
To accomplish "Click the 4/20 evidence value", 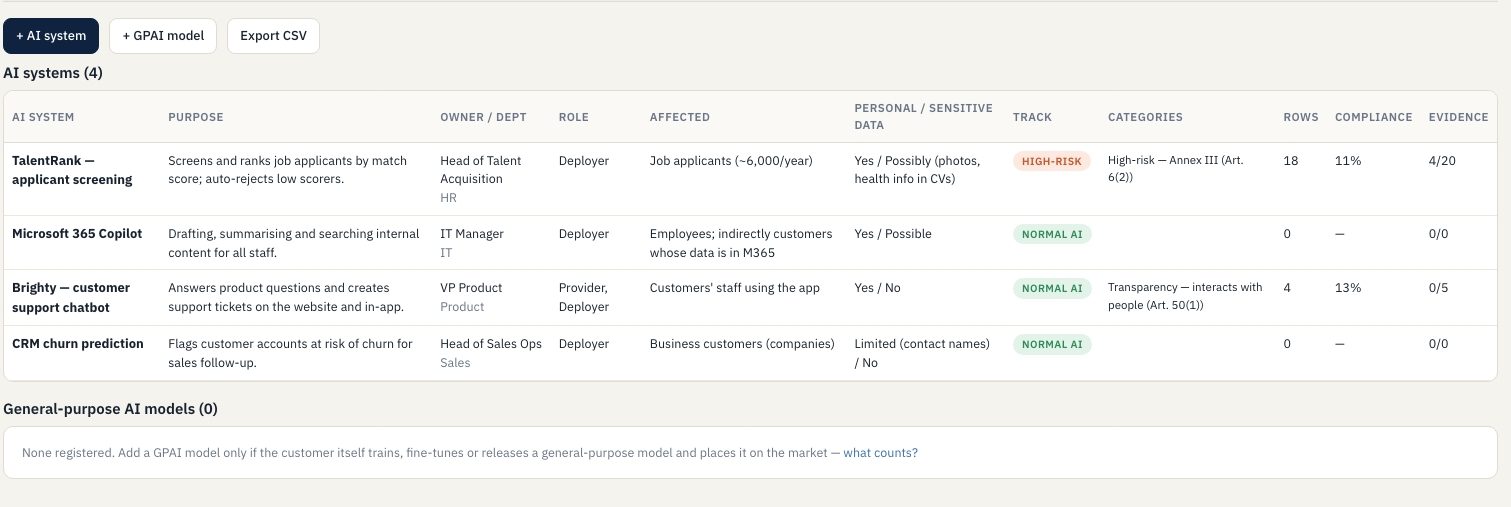I will [1443, 161].
